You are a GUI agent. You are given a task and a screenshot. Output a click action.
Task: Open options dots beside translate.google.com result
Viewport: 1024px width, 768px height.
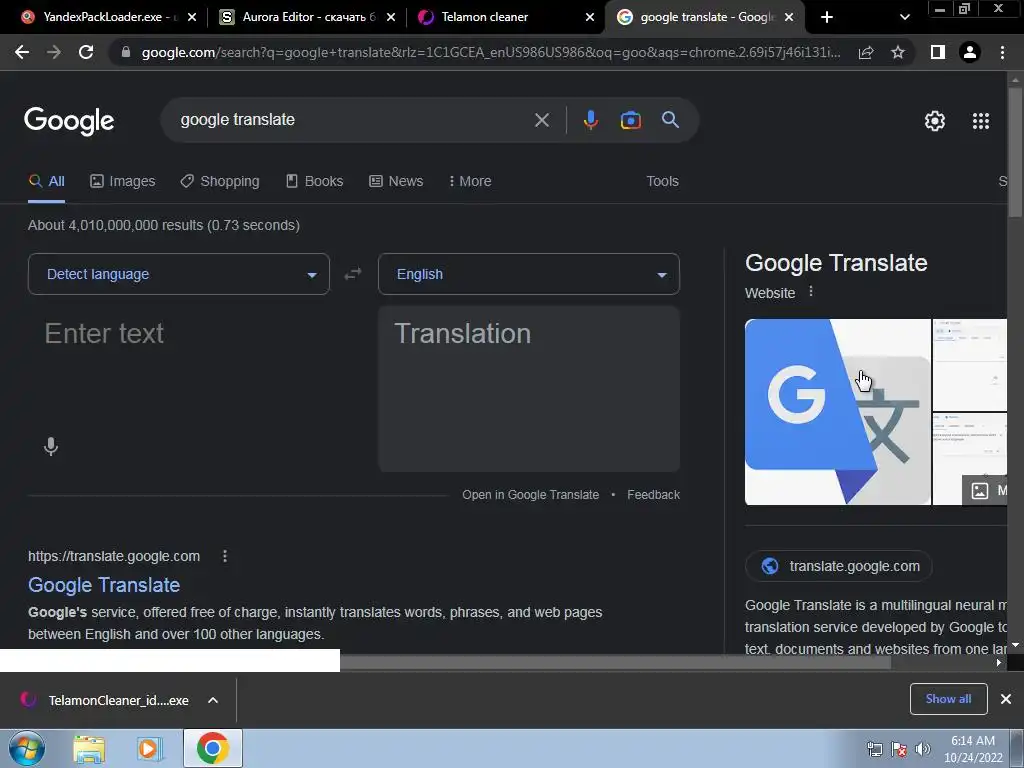pyautogui.click(x=225, y=556)
